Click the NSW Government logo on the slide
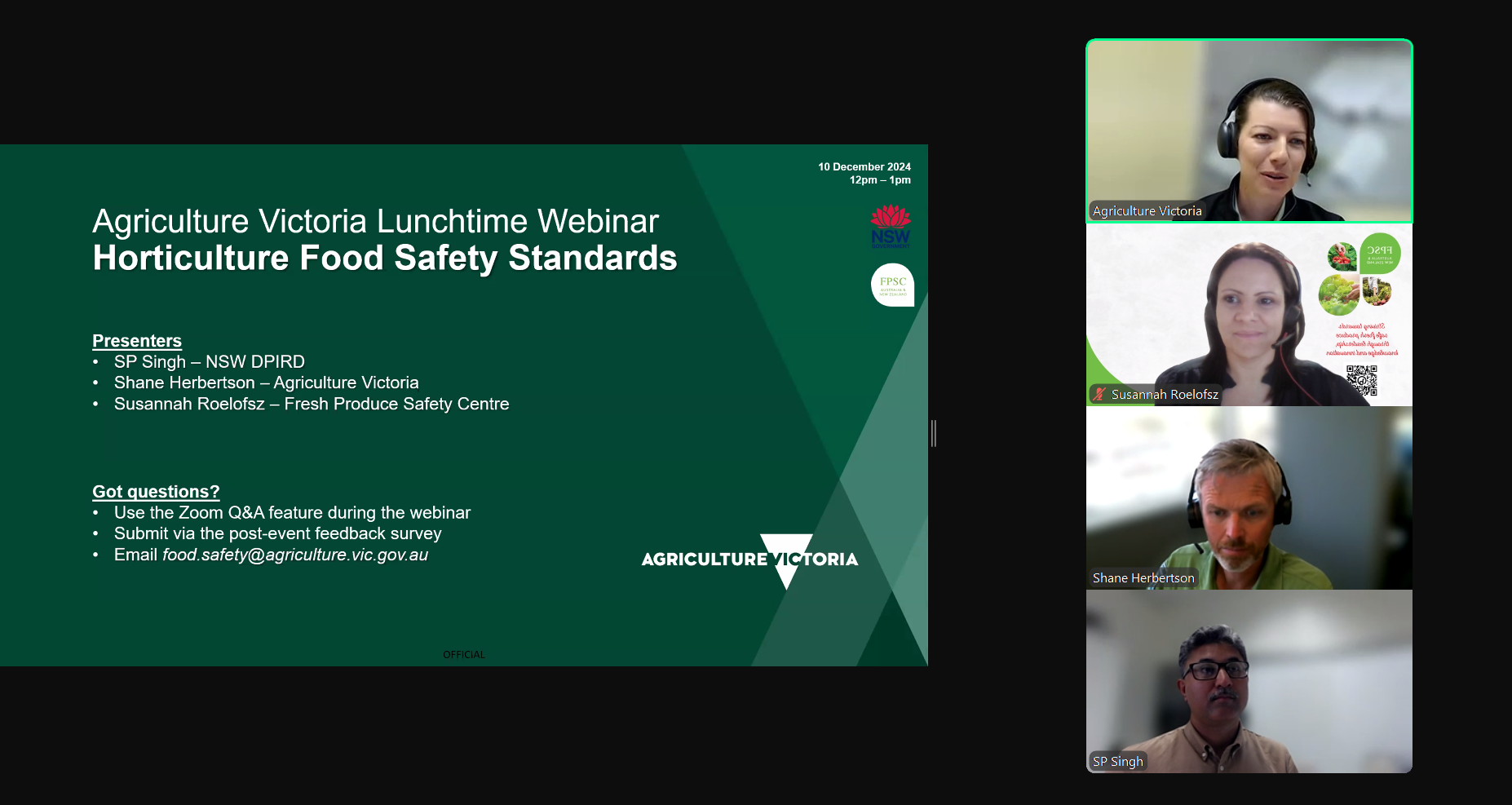 891,227
